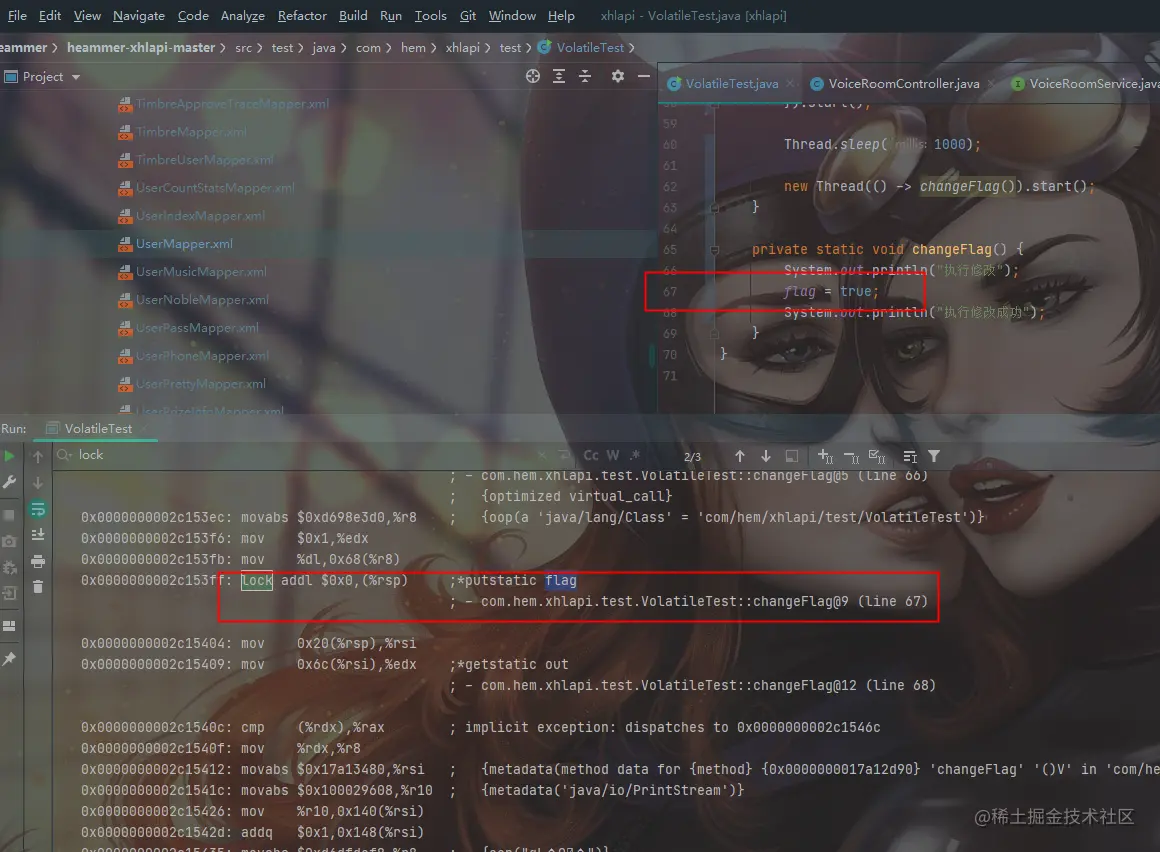Screen dimensions: 1160x852
Task: Go to next search occurrence
Action: pyautogui.click(x=766, y=456)
